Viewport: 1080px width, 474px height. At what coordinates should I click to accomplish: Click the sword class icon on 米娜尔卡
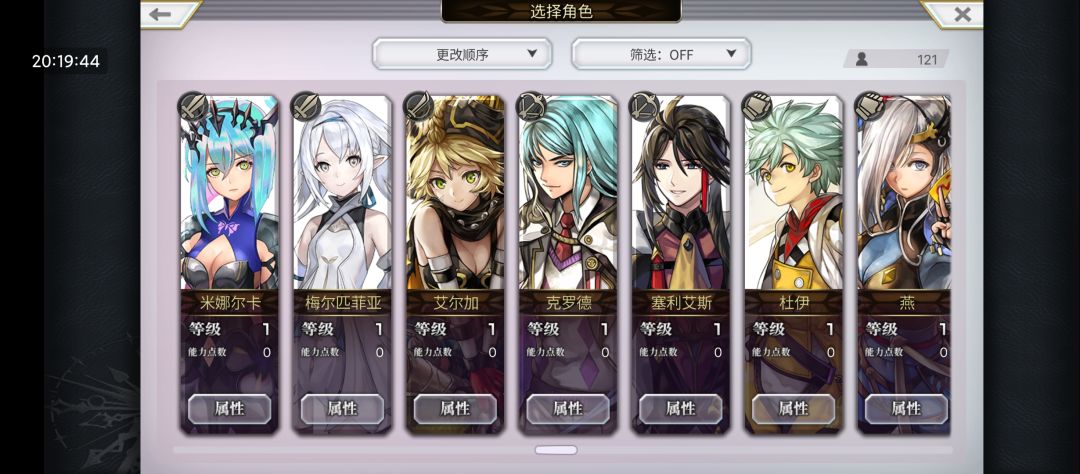pos(193,106)
